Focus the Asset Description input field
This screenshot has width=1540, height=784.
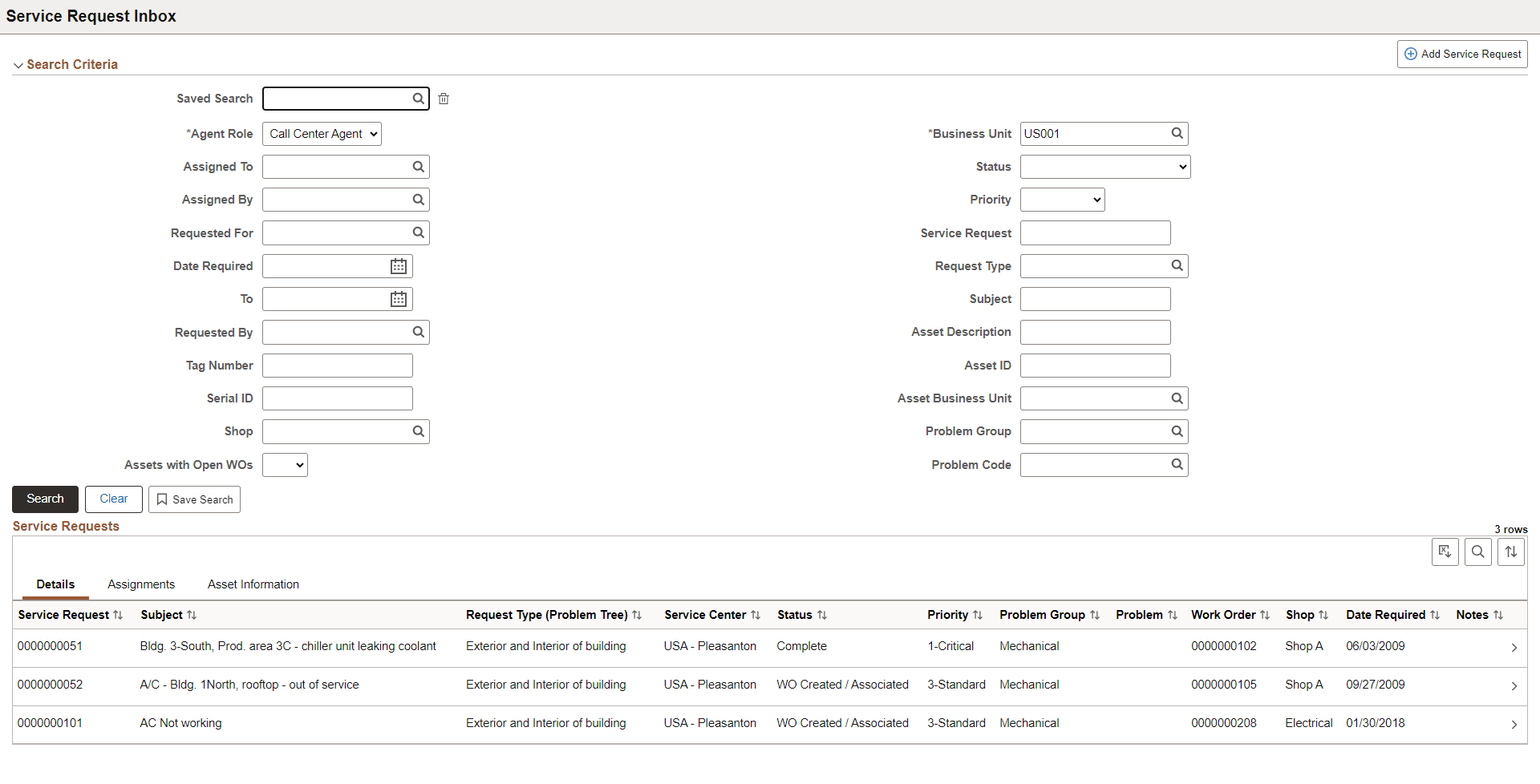[1095, 332]
